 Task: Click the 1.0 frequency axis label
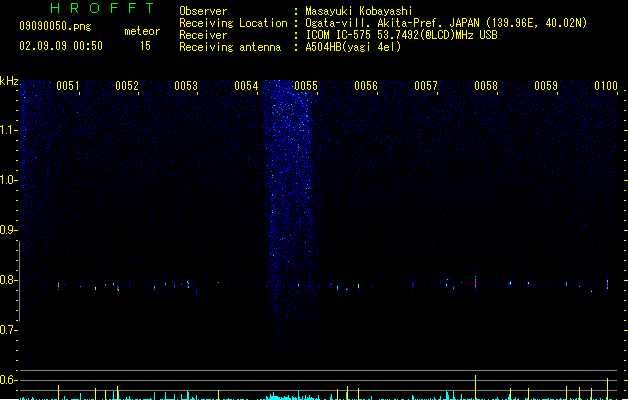pyautogui.click(x=8, y=180)
